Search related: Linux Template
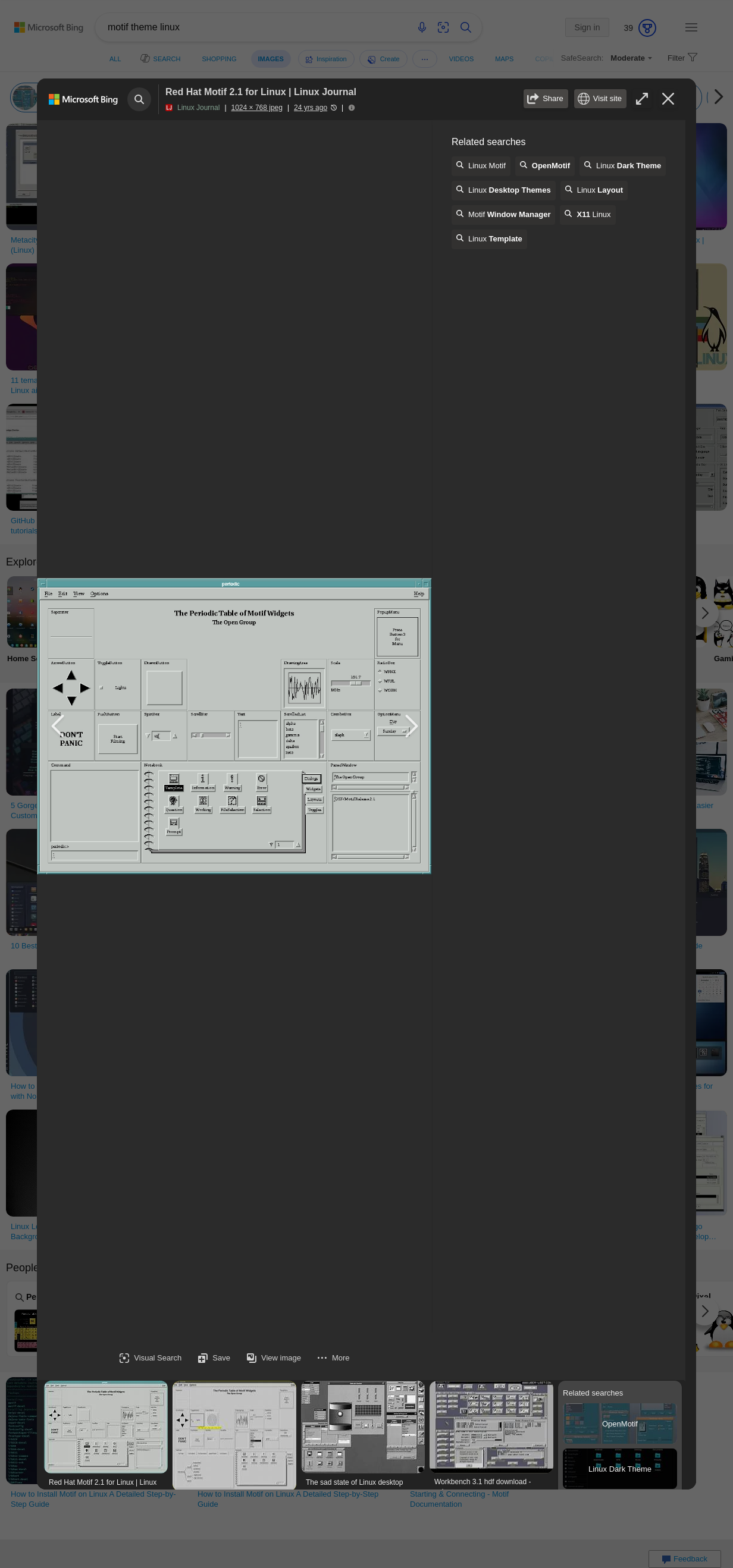Viewport: 733px width, 1568px height. tap(488, 238)
